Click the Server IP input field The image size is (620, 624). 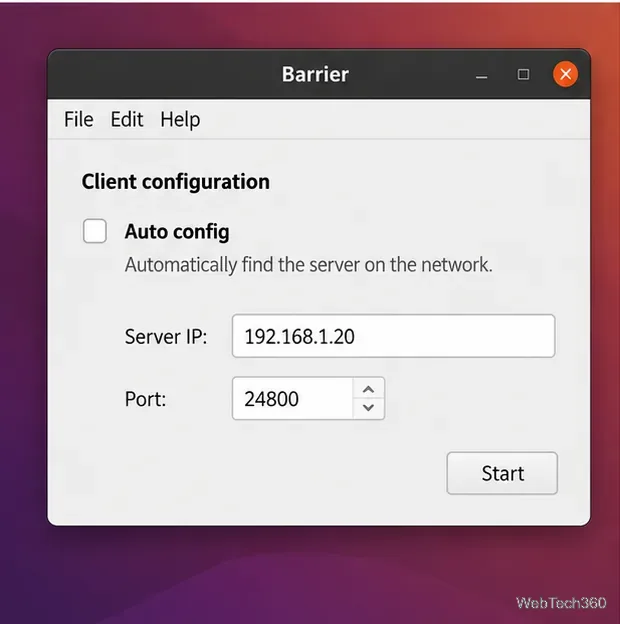pos(394,336)
